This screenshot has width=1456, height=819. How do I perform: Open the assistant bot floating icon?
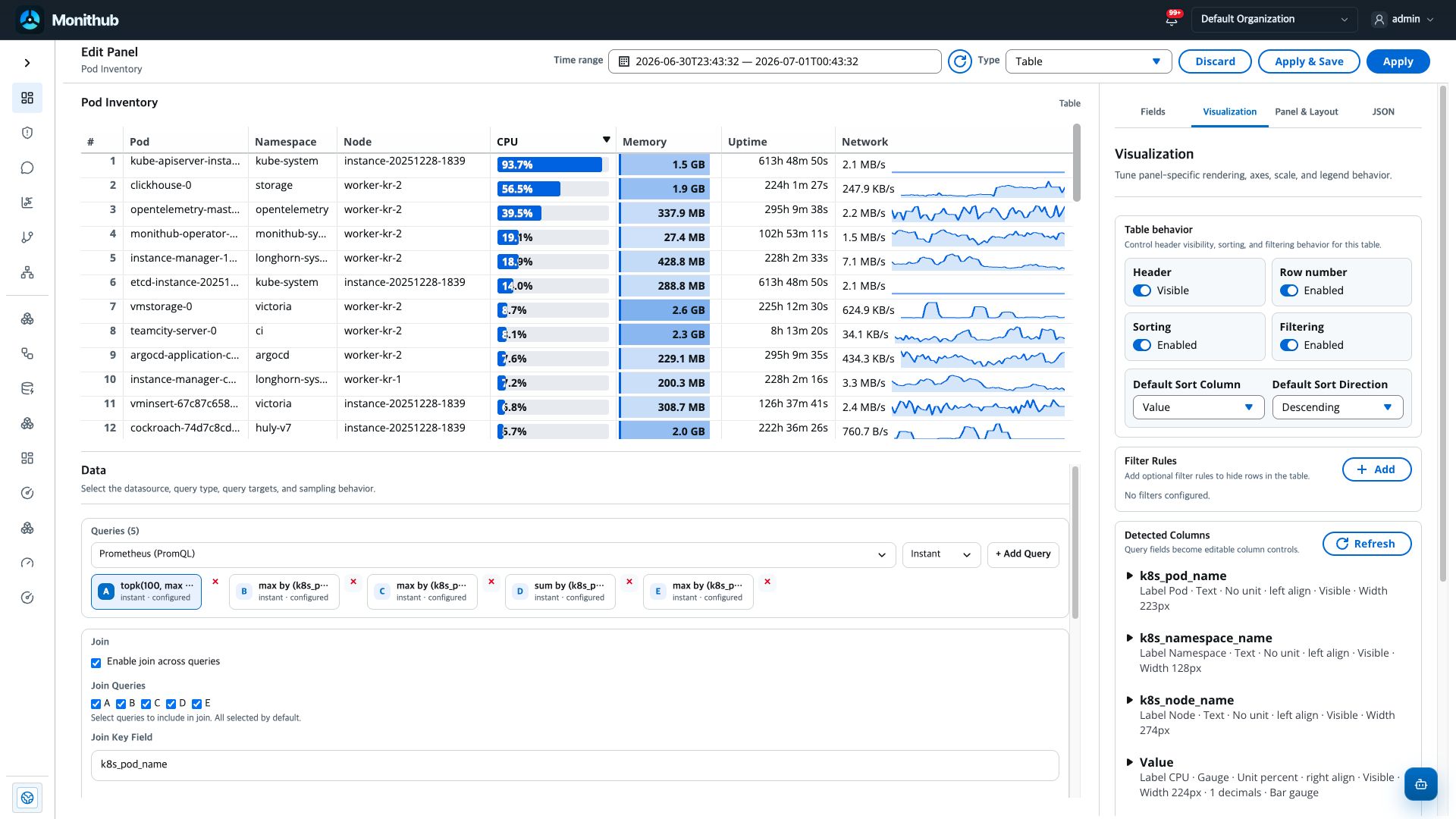click(1420, 784)
